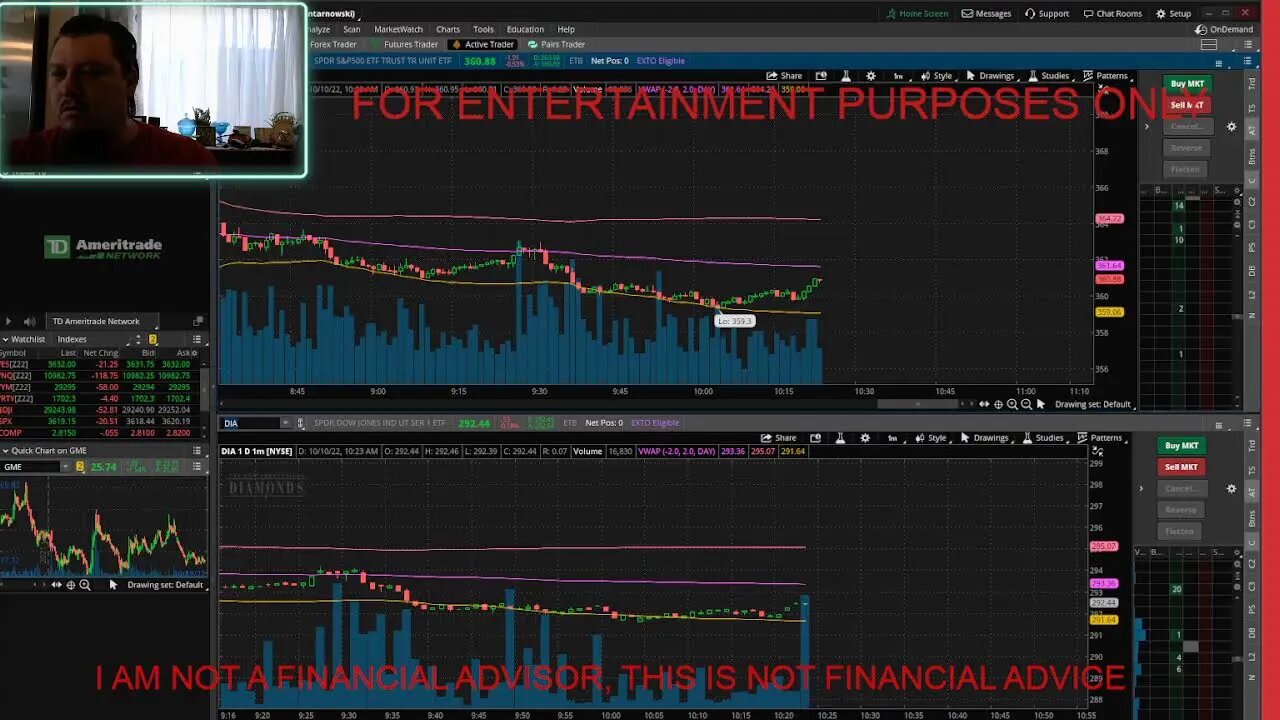Open the DIA symbol dropdown arrow
The image size is (1280, 720).
(285, 423)
